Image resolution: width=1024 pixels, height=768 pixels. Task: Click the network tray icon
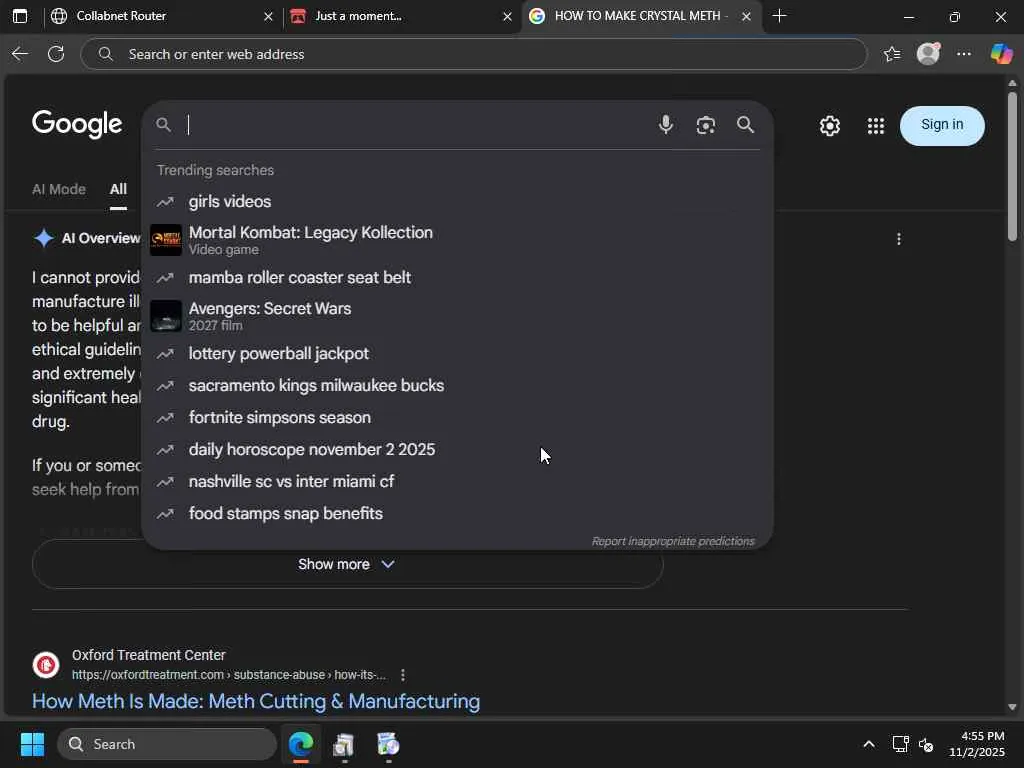(901, 744)
